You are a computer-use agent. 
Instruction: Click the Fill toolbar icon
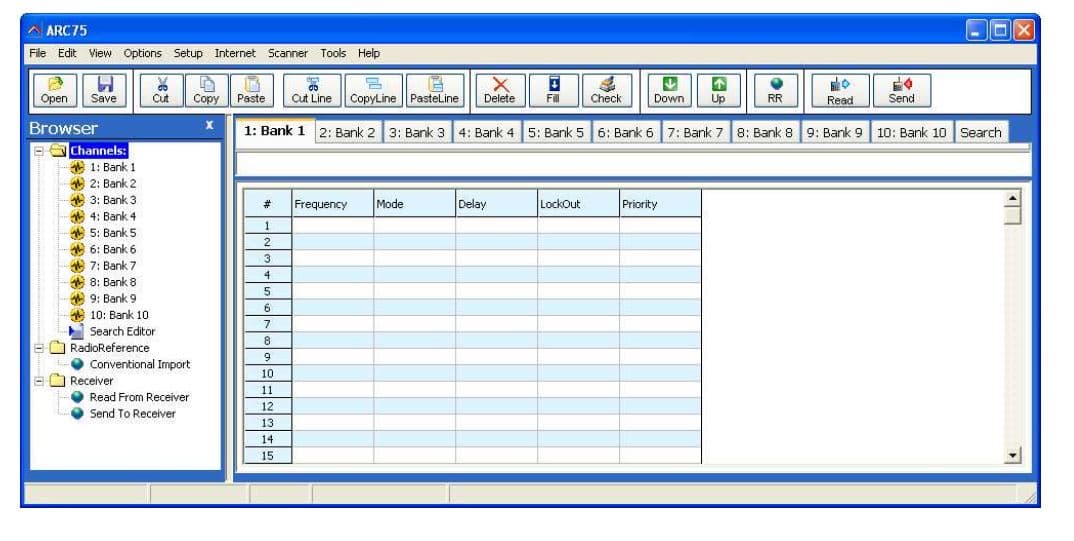[553, 90]
